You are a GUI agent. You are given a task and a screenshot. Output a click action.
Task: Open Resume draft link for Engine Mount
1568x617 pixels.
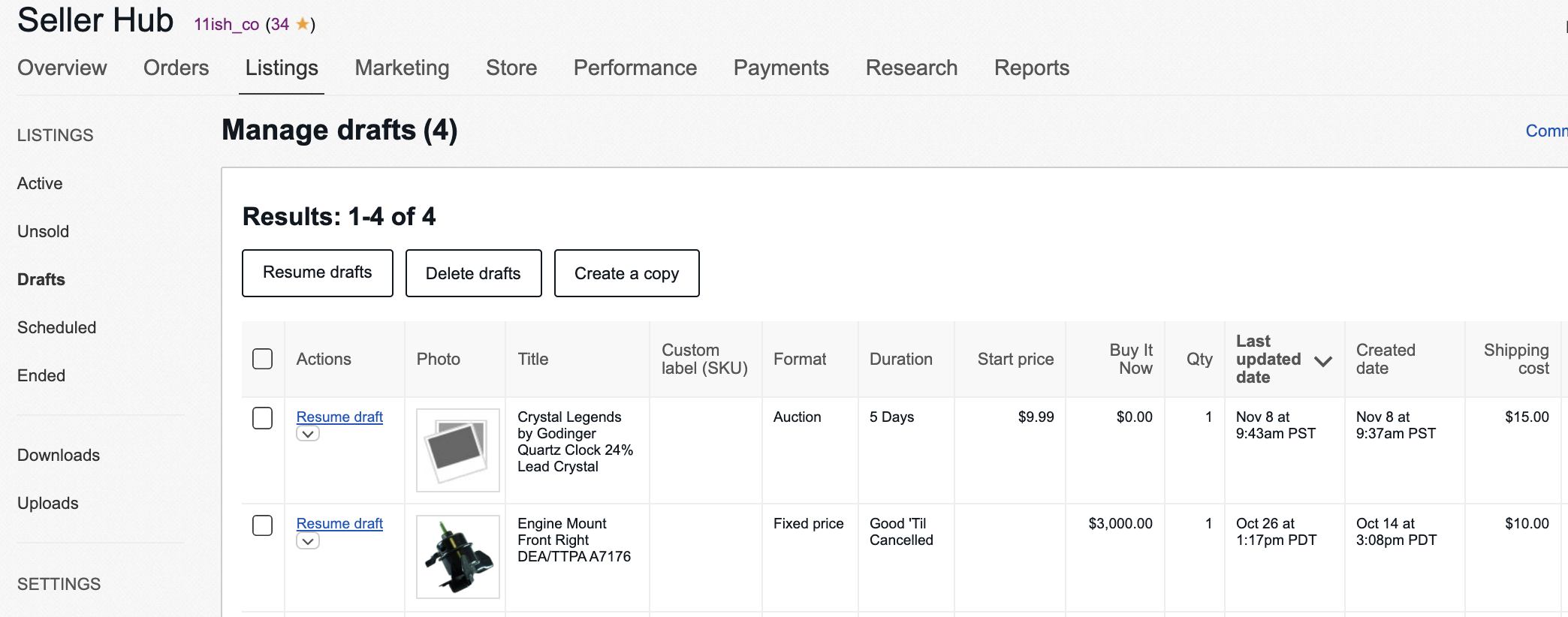coord(339,523)
